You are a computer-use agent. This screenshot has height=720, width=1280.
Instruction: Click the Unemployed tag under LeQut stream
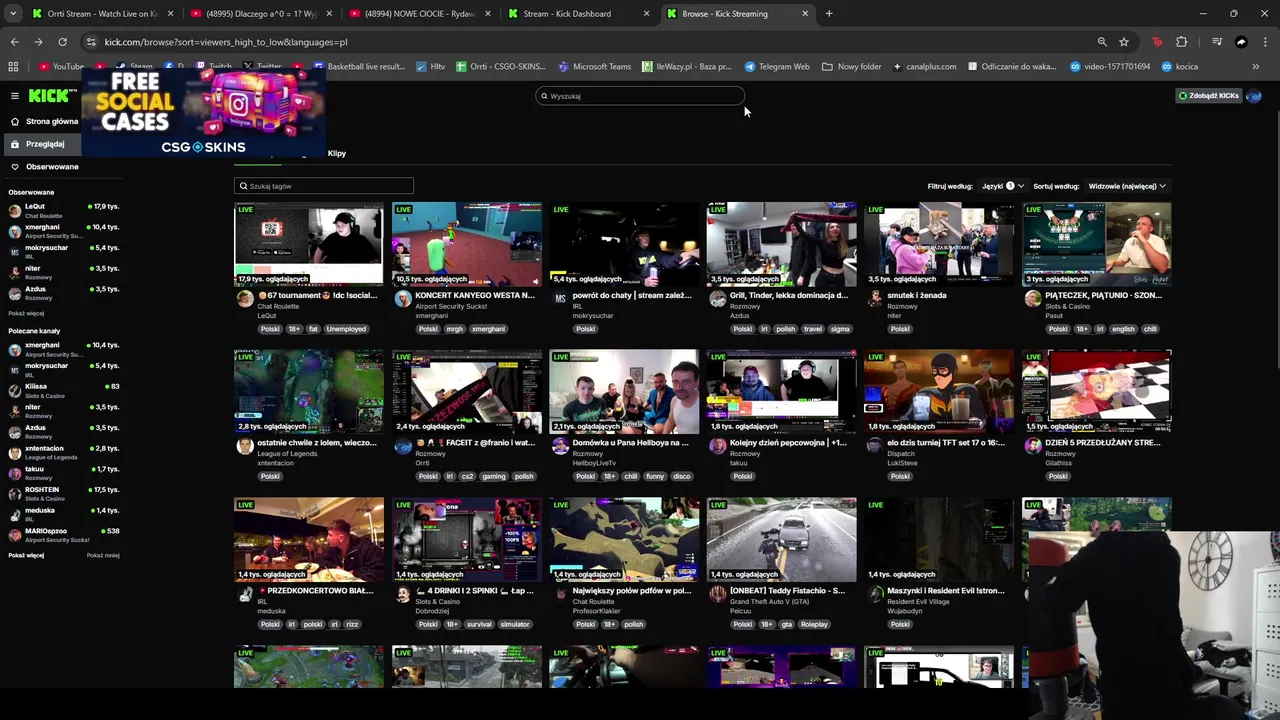tap(346, 329)
